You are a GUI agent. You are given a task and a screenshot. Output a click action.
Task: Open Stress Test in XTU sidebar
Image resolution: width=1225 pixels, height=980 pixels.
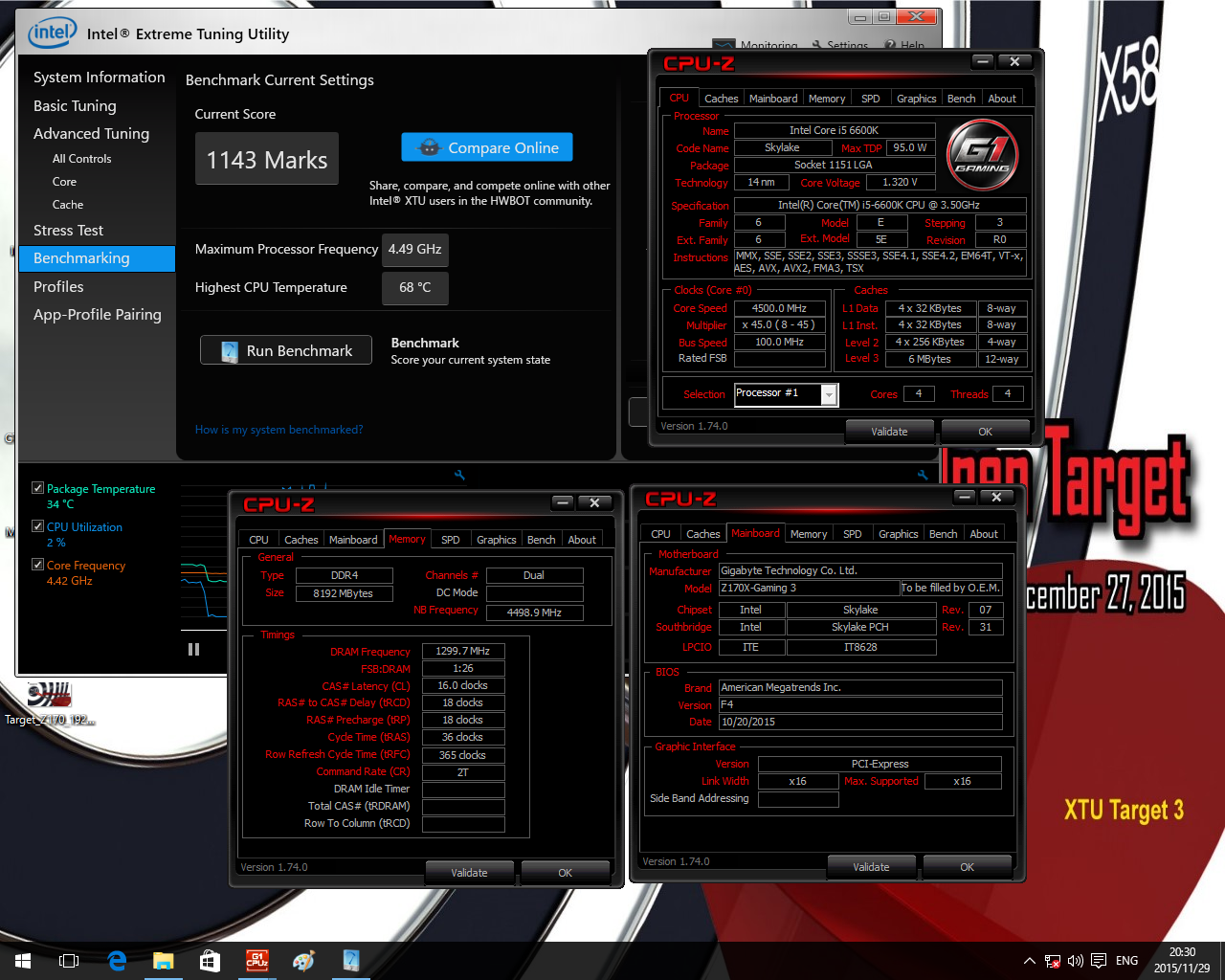tap(68, 231)
